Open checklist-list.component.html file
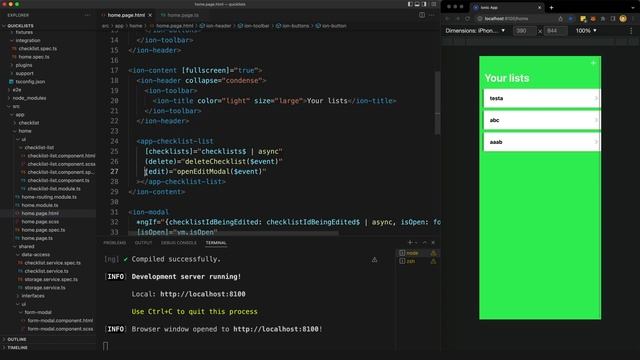This screenshot has height=360, width=640. pyautogui.click(x=61, y=156)
